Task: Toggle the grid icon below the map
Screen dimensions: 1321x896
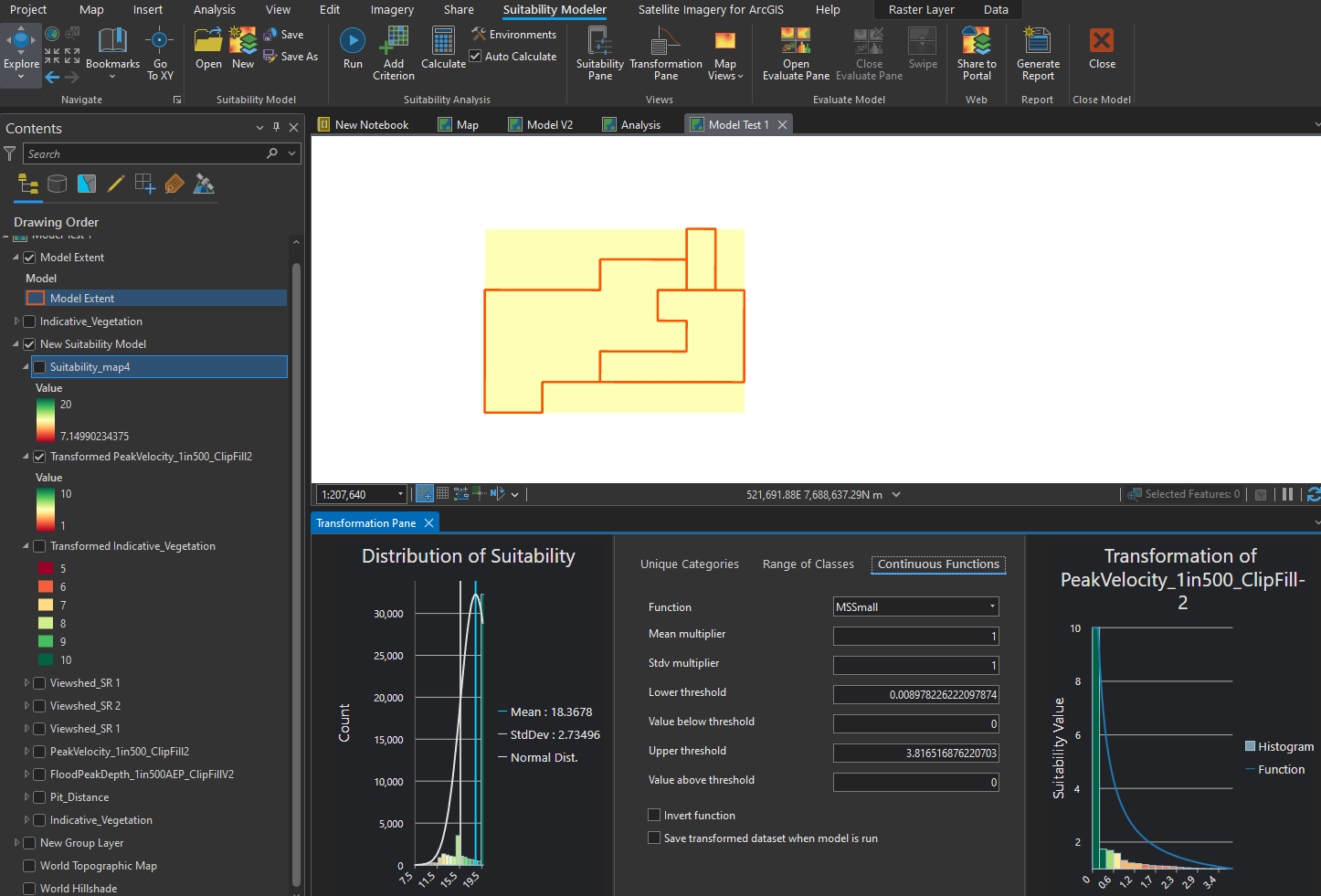Action: (x=442, y=494)
